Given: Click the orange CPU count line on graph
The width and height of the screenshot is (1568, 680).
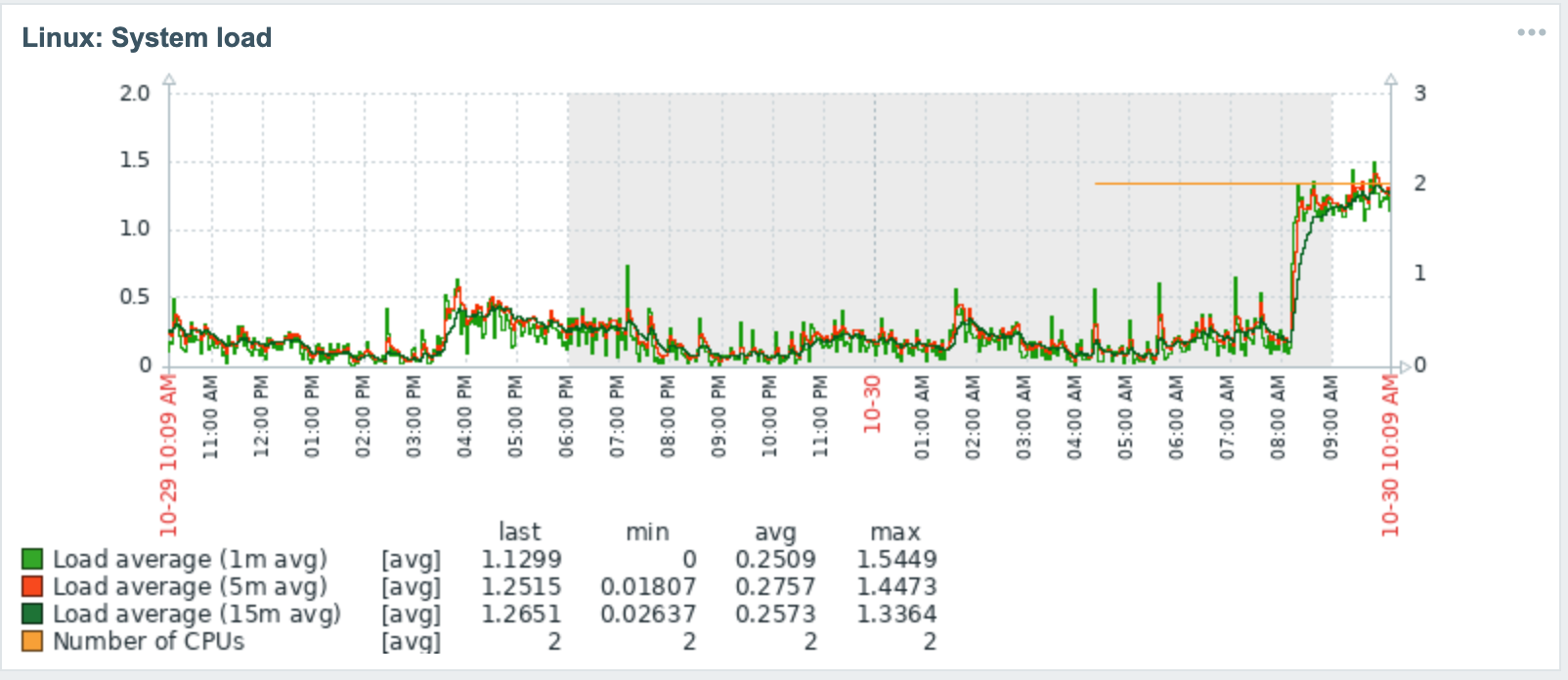Looking at the screenshot, I should pyautogui.click(x=1193, y=184).
